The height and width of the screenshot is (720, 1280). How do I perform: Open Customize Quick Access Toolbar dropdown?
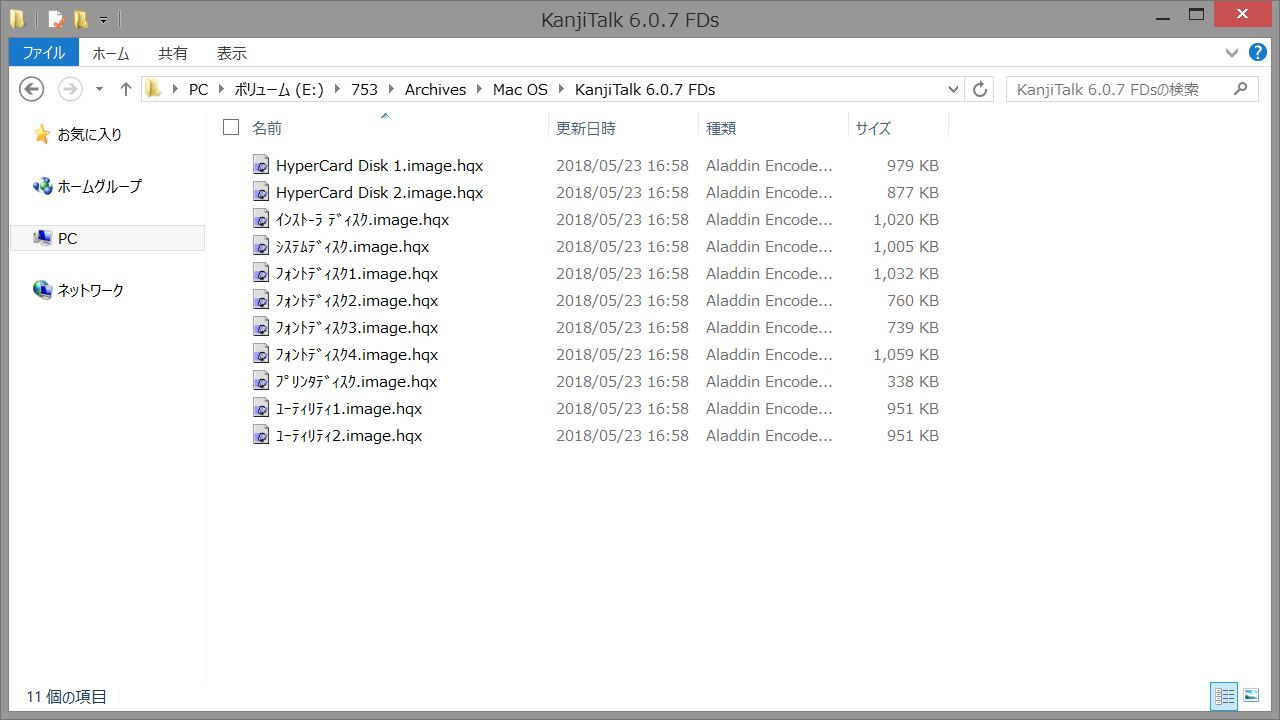(103, 19)
